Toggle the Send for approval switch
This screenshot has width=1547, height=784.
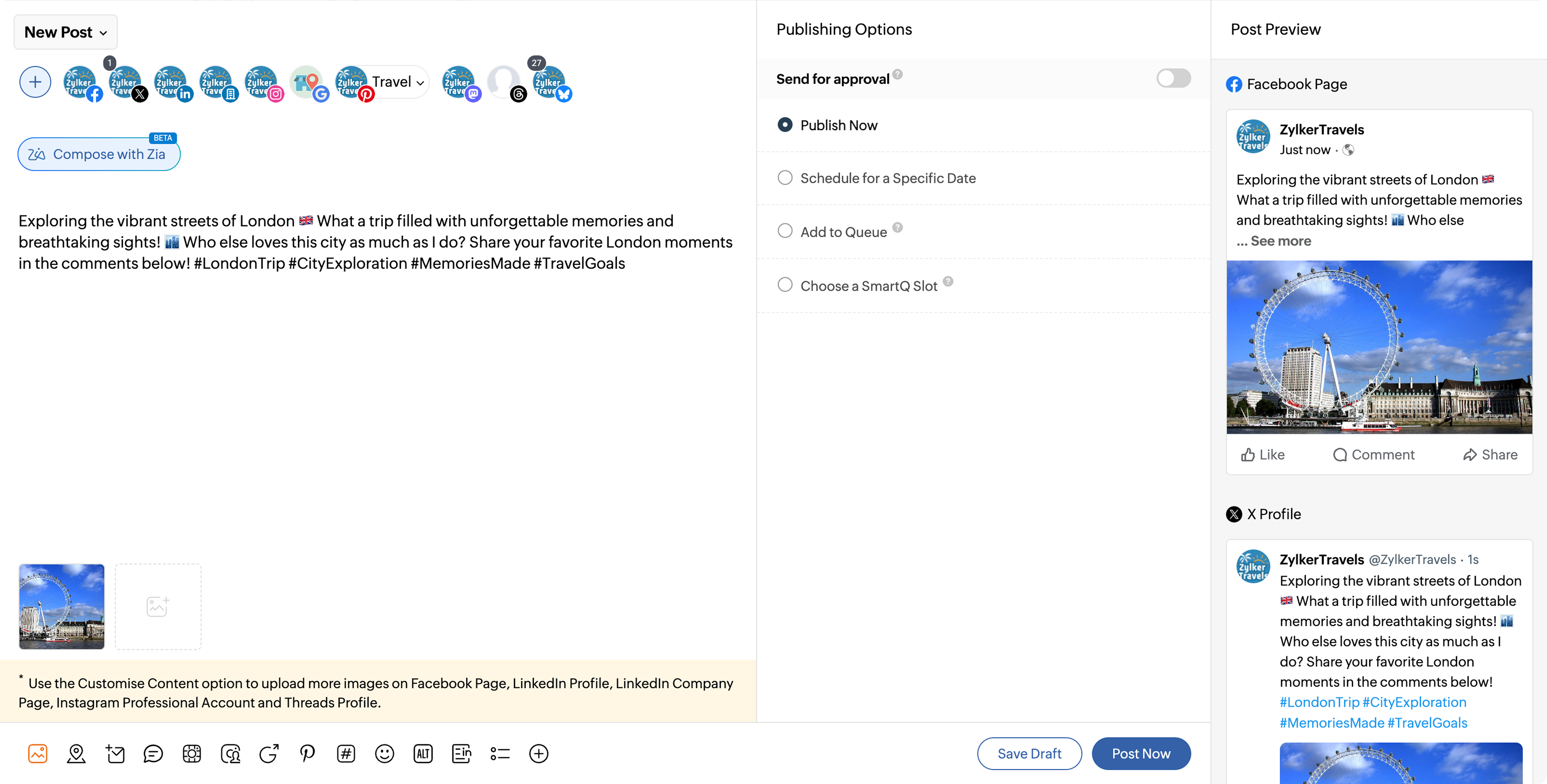(x=1173, y=78)
